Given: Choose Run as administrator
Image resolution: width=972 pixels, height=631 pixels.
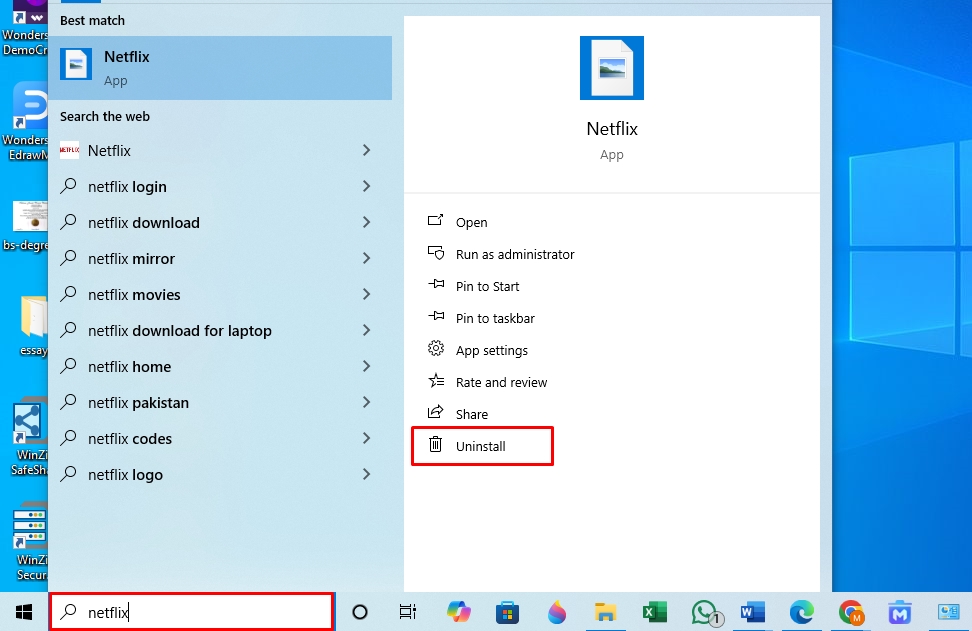Looking at the screenshot, I should (x=501, y=254).
